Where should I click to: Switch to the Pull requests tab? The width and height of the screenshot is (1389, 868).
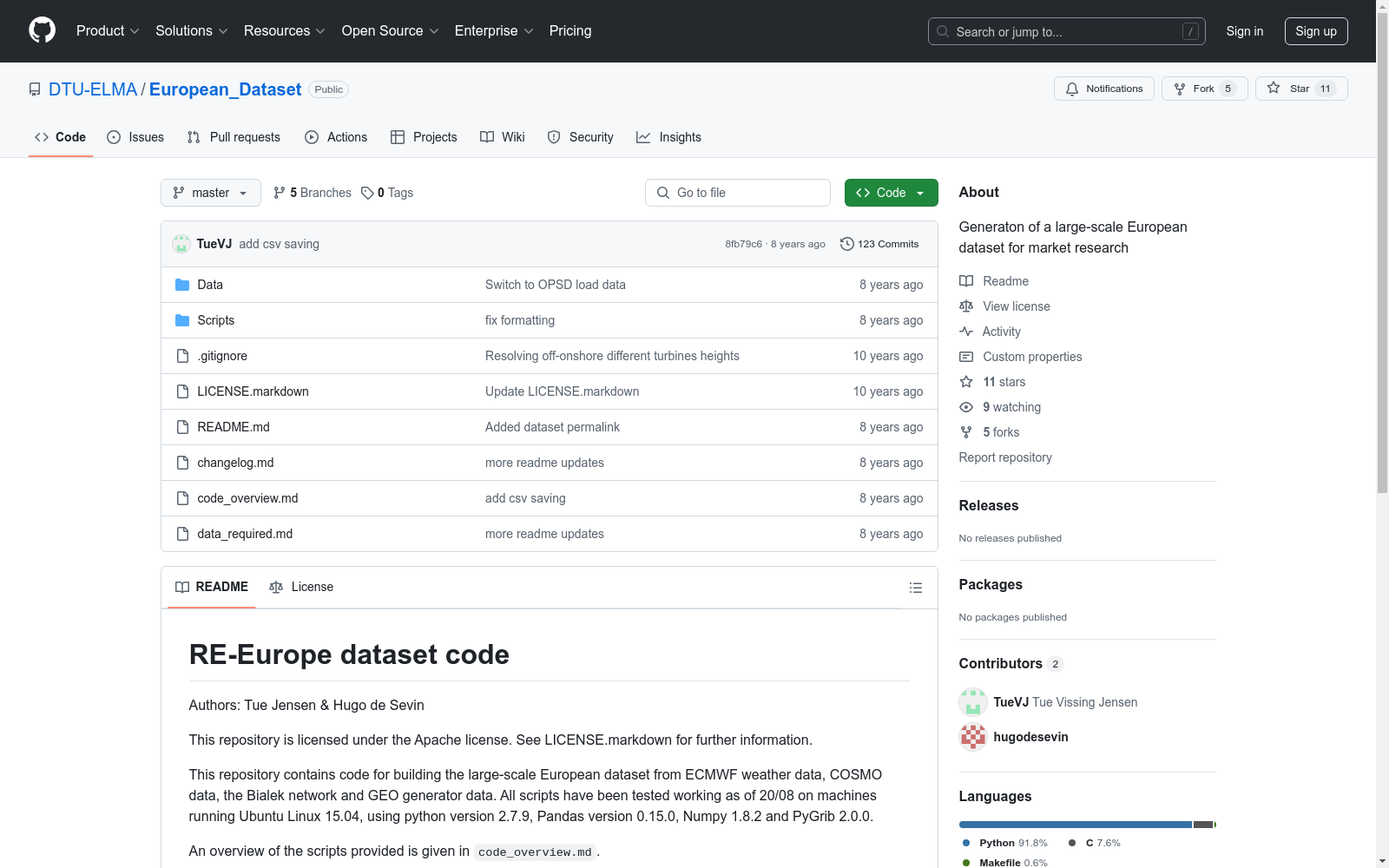[x=234, y=137]
